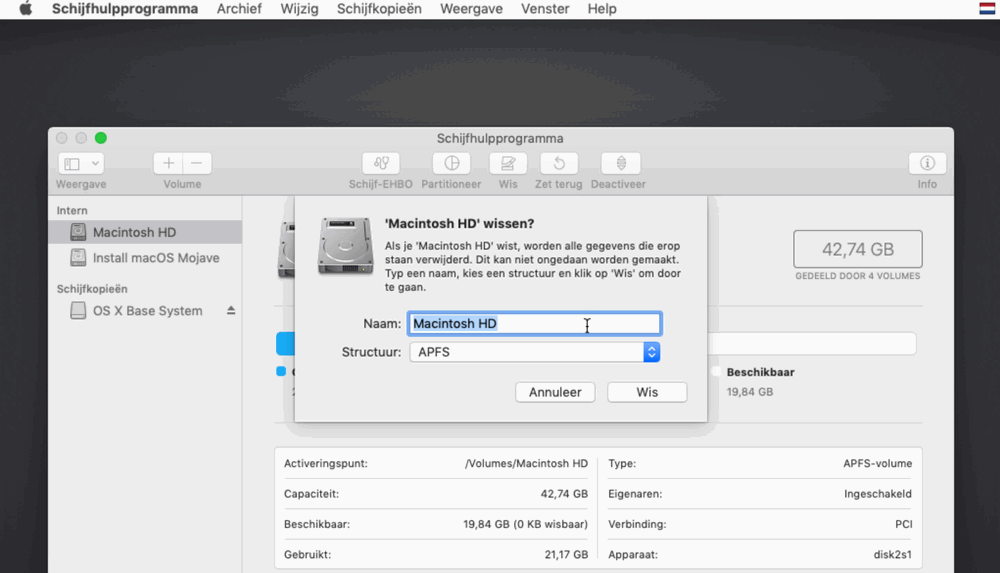
Task: Click the Partitioneer toolbar icon
Action: [451, 163]
